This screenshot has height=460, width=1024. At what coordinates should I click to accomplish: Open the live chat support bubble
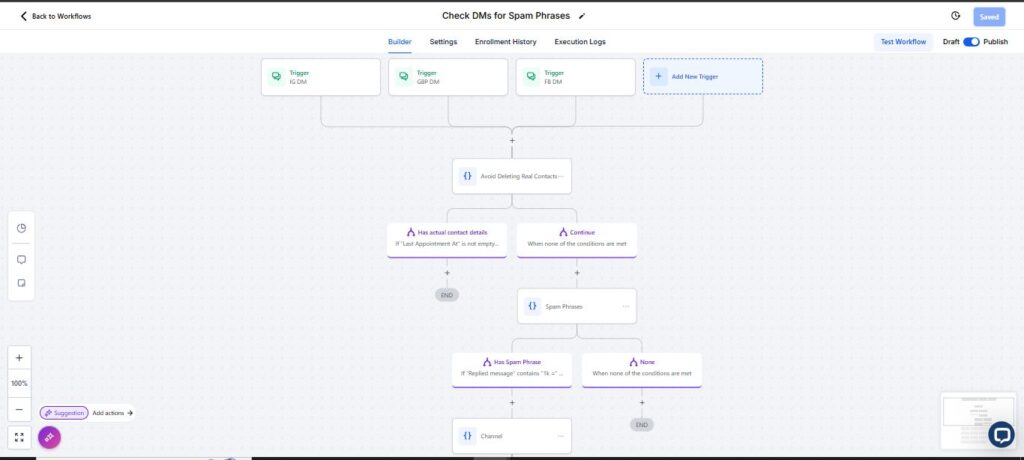1000,435
